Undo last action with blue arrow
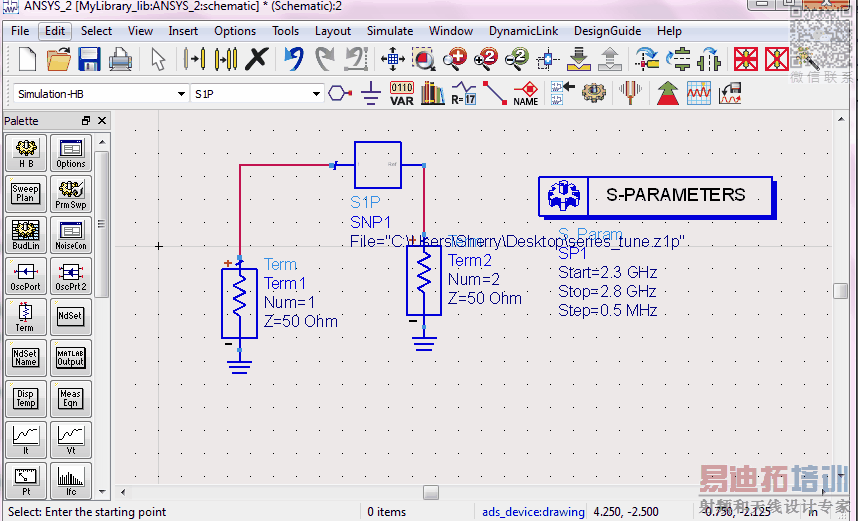Screen dimensions: 858x521 (x=294, y=59)
